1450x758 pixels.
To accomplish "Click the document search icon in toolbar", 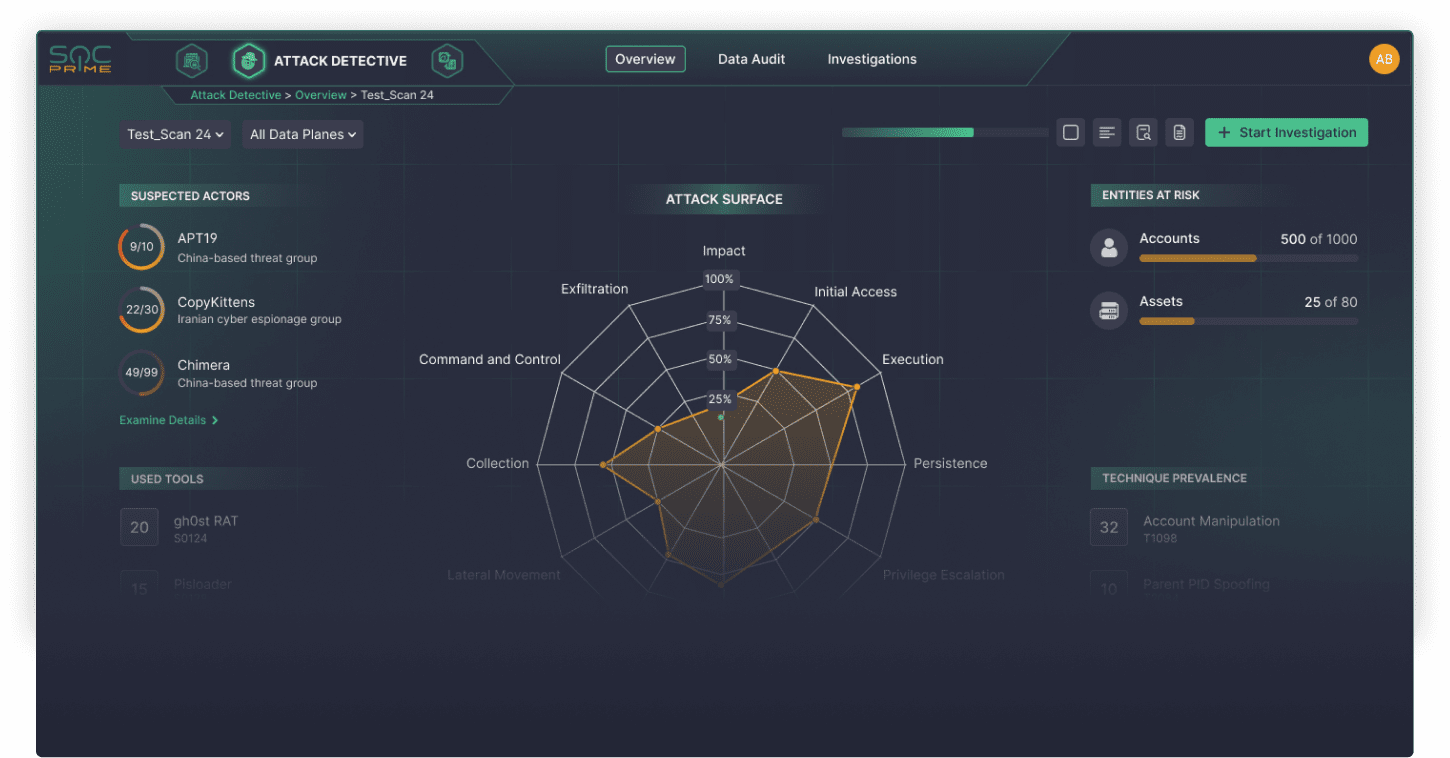I will (1143, 133).
